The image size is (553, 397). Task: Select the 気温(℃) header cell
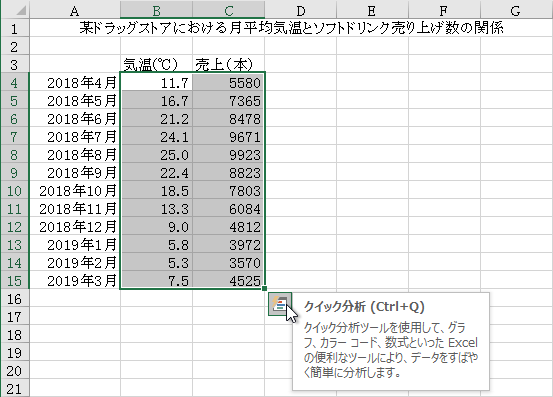[x=156, y=64]
